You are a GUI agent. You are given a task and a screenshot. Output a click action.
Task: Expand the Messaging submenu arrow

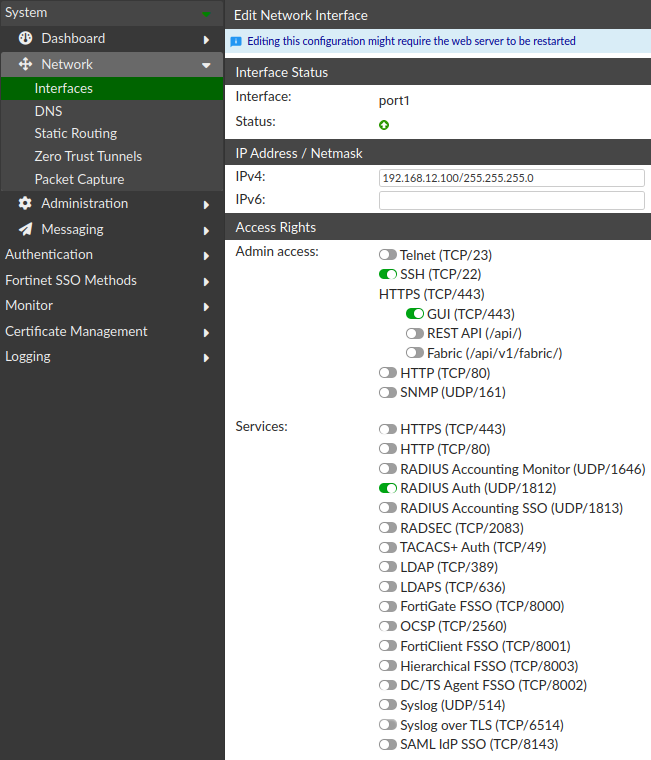(206, 231)
